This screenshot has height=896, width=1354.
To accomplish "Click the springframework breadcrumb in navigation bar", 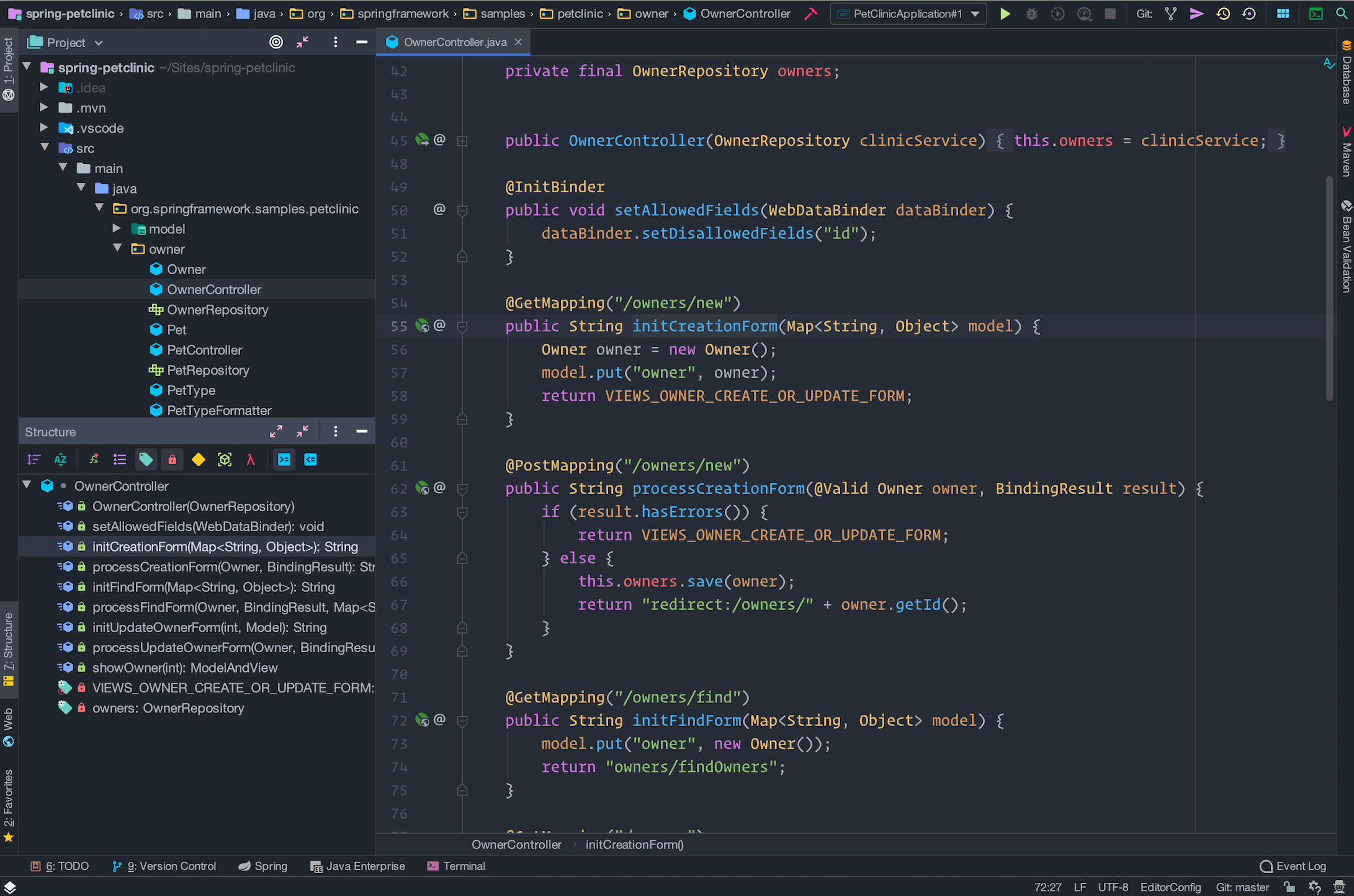I will pos(395,14).
